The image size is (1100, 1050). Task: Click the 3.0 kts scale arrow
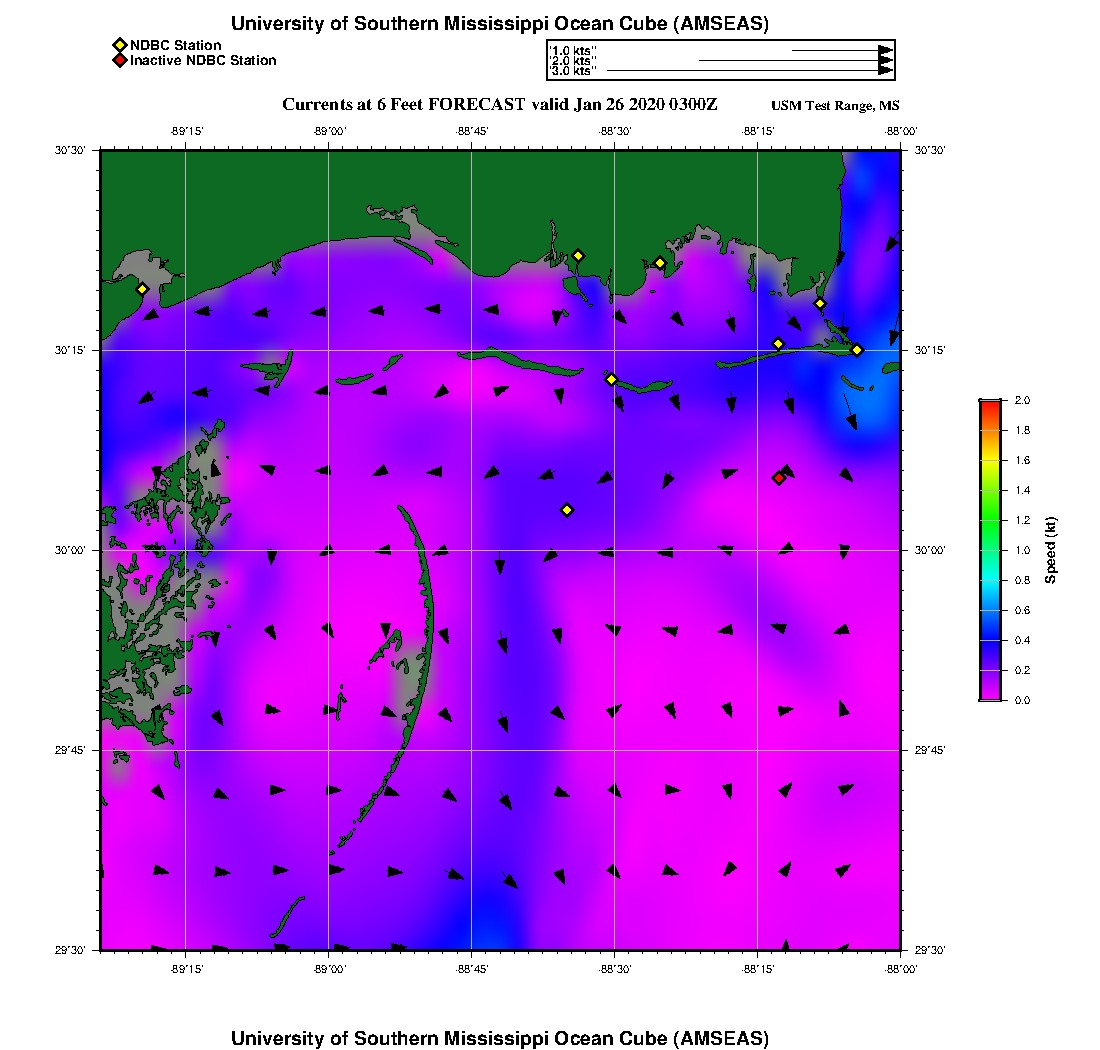point(748,71)
